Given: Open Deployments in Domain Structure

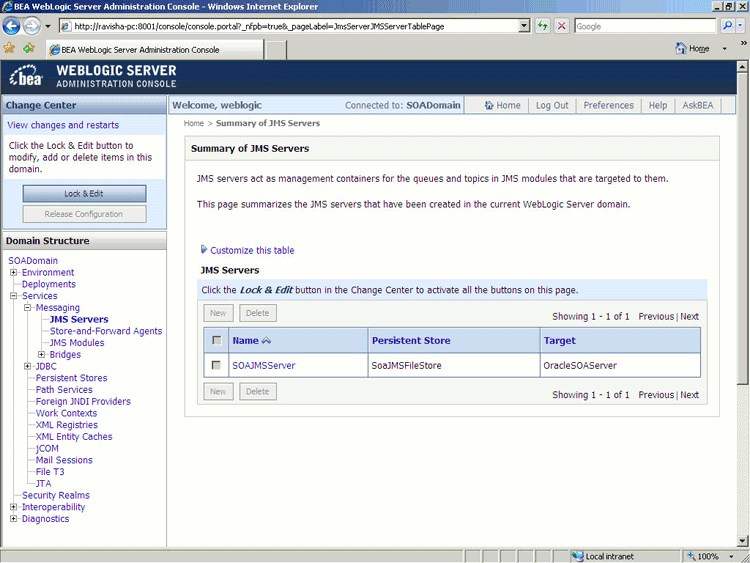Looking at the screenshot, I should [x=49, y=284].
